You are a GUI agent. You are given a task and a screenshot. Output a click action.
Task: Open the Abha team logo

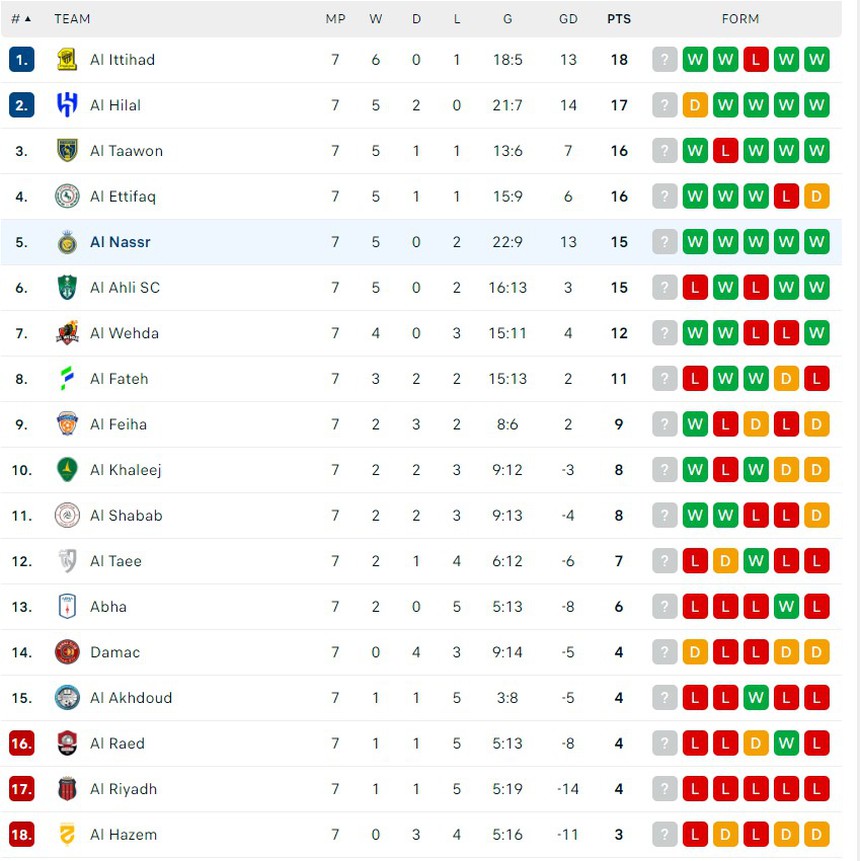pyautogui.click(x=67, y=607)
